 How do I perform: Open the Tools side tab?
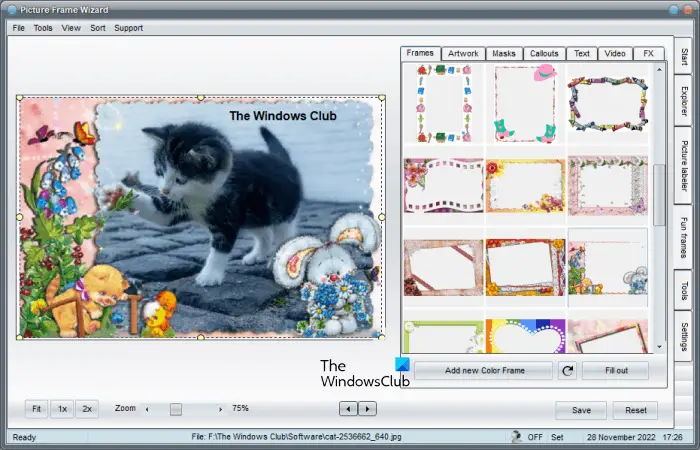click(x=683, y=290)
